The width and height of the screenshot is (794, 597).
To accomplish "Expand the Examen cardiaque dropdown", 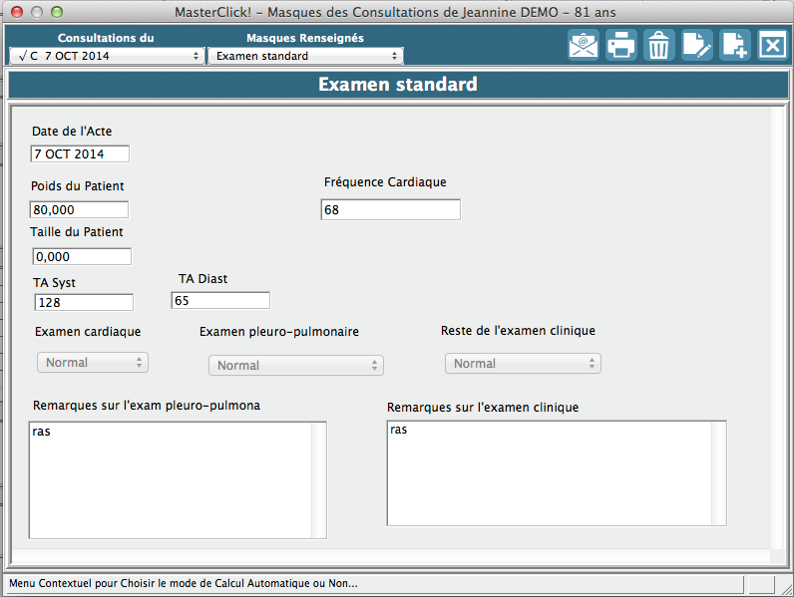I will click(93, 362).
